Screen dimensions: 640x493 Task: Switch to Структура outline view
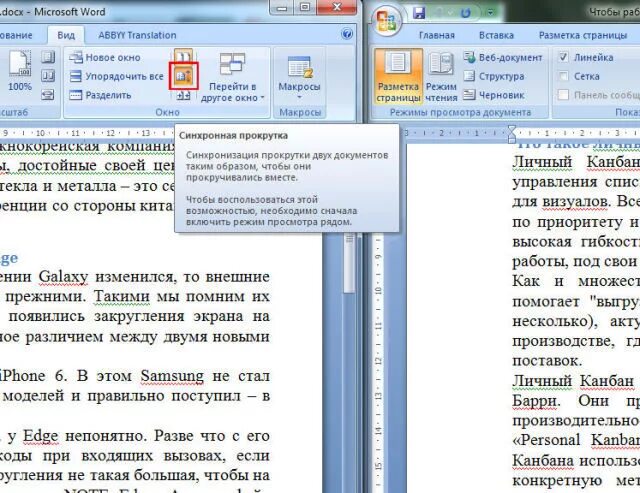(x=494, y=76)
